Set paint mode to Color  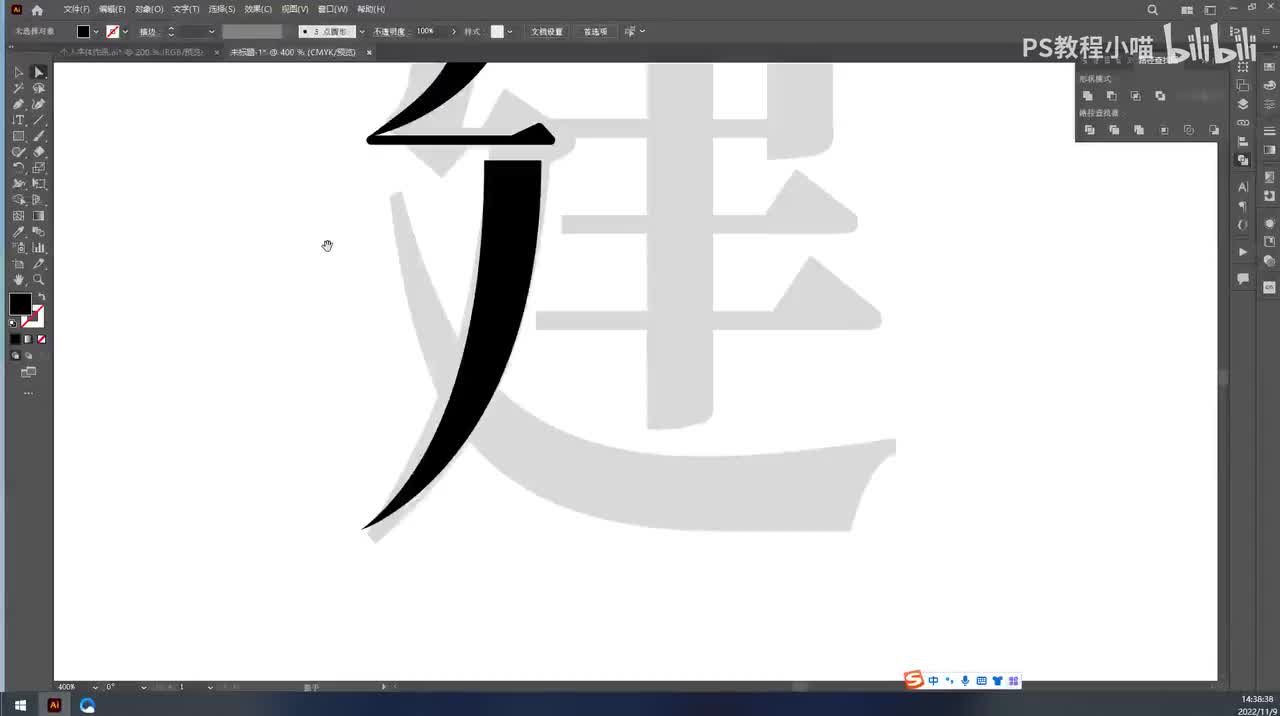[x=15, y=339]
